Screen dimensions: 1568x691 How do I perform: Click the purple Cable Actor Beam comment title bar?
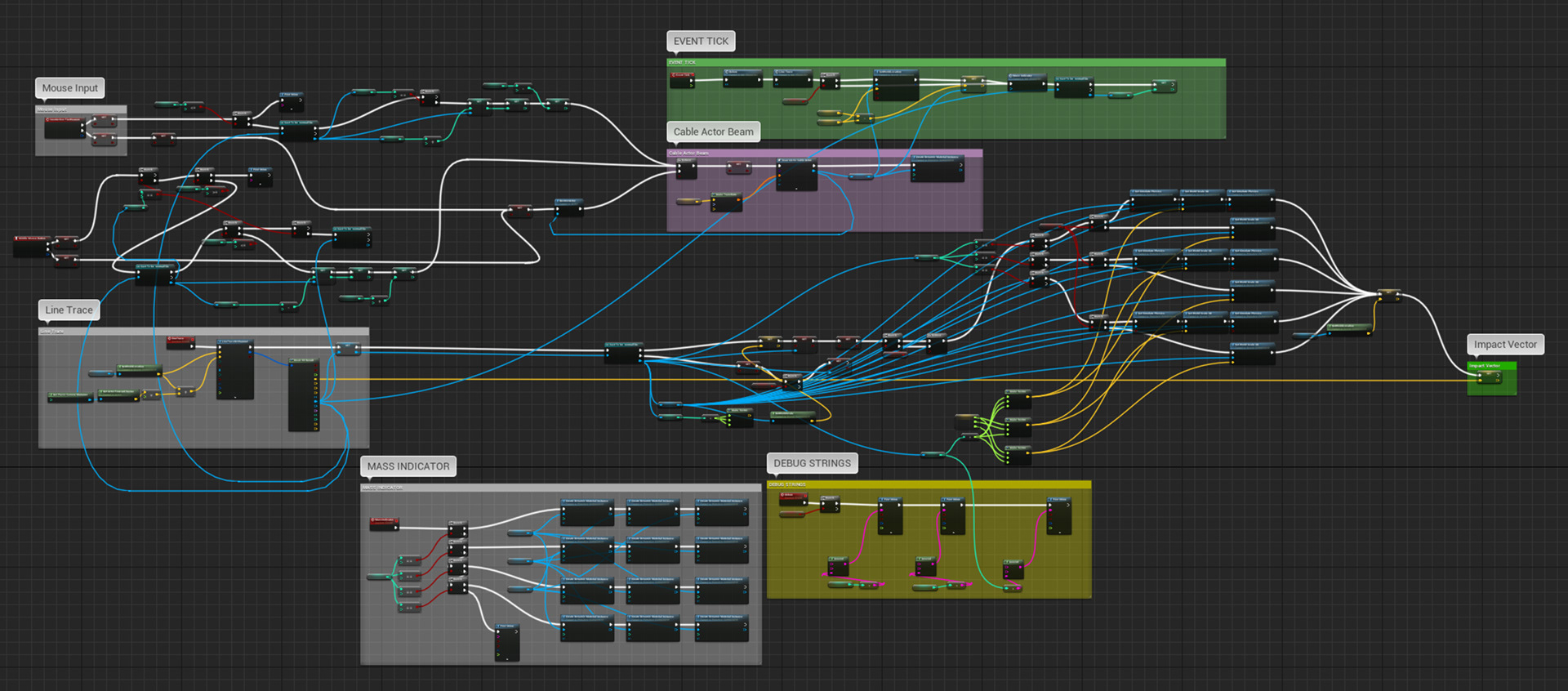coord(825,153)
